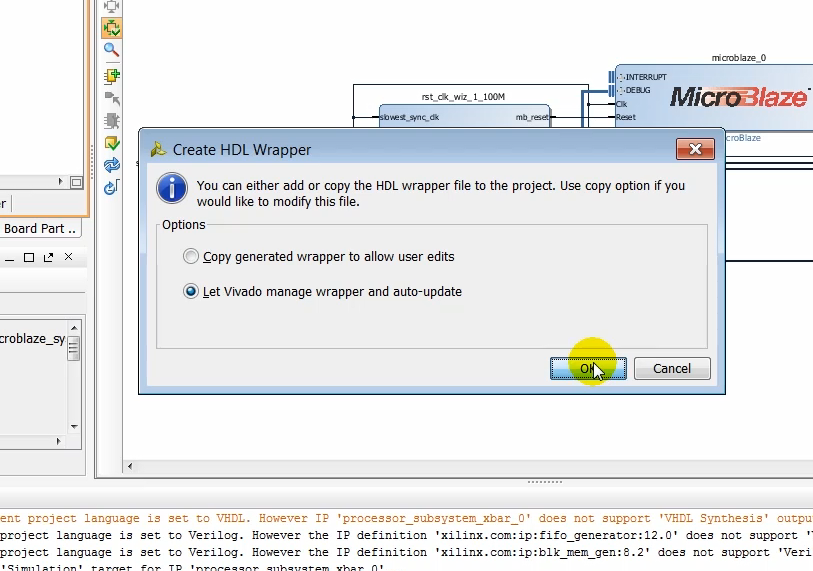The image size is (813, 571).
Task: Run Validate Design from the diagram toolbar
Action: (x=111, y=143)
